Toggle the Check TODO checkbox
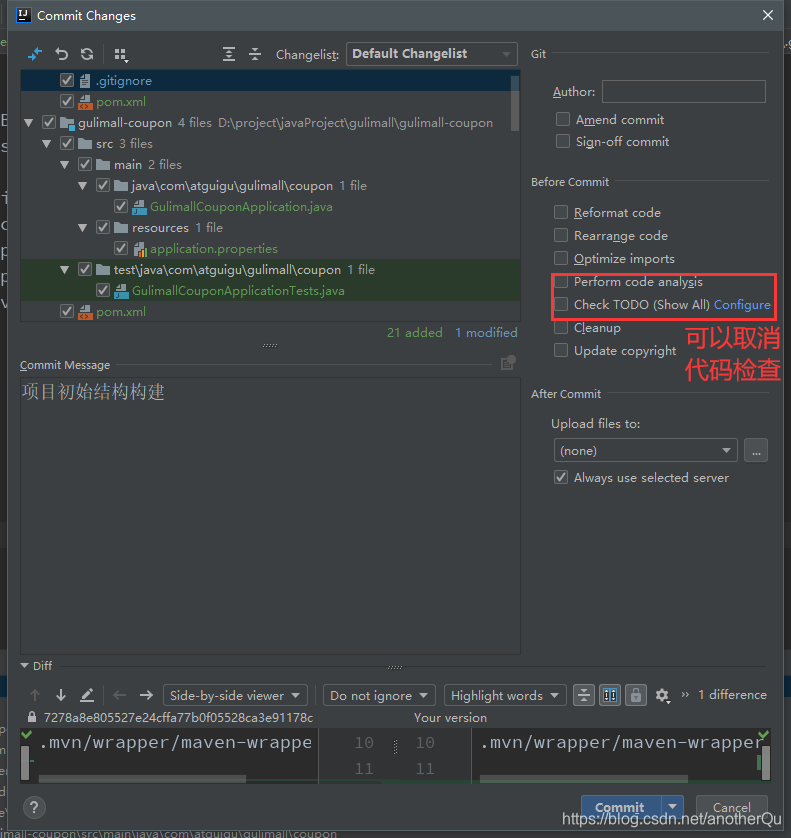The width and height of the screenshot is (791, 838). (x=561, y=304)
